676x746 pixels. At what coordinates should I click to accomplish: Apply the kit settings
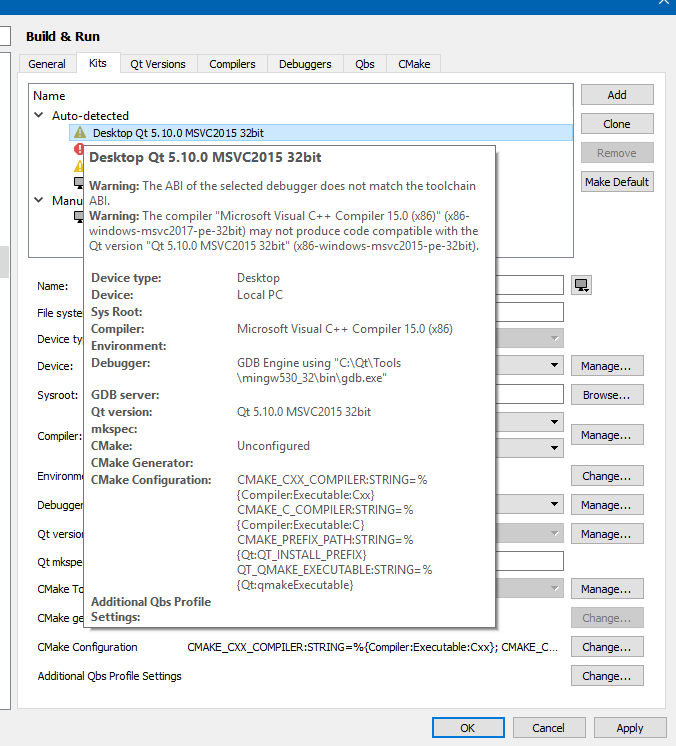click(630, 727)
